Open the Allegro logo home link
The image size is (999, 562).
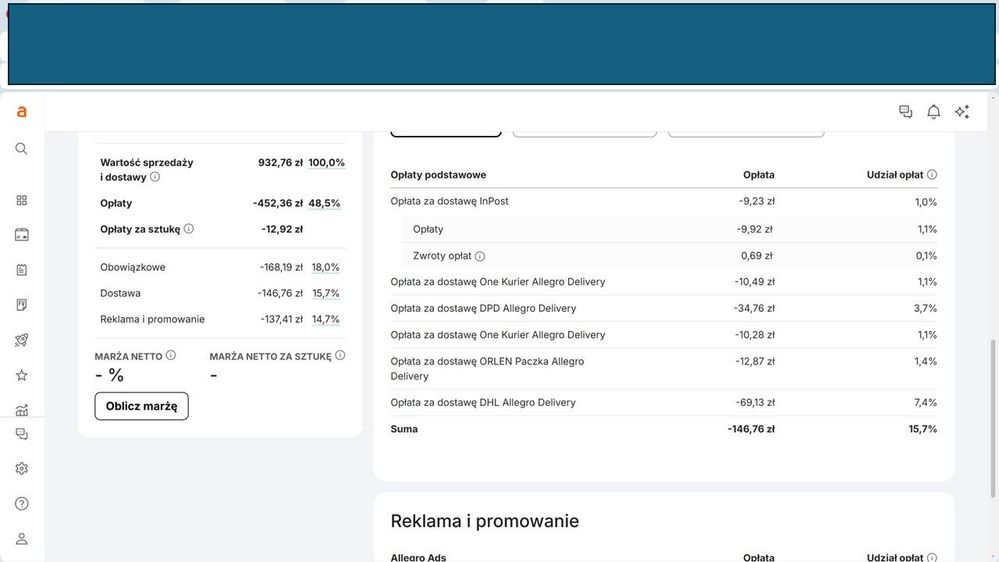22,112
